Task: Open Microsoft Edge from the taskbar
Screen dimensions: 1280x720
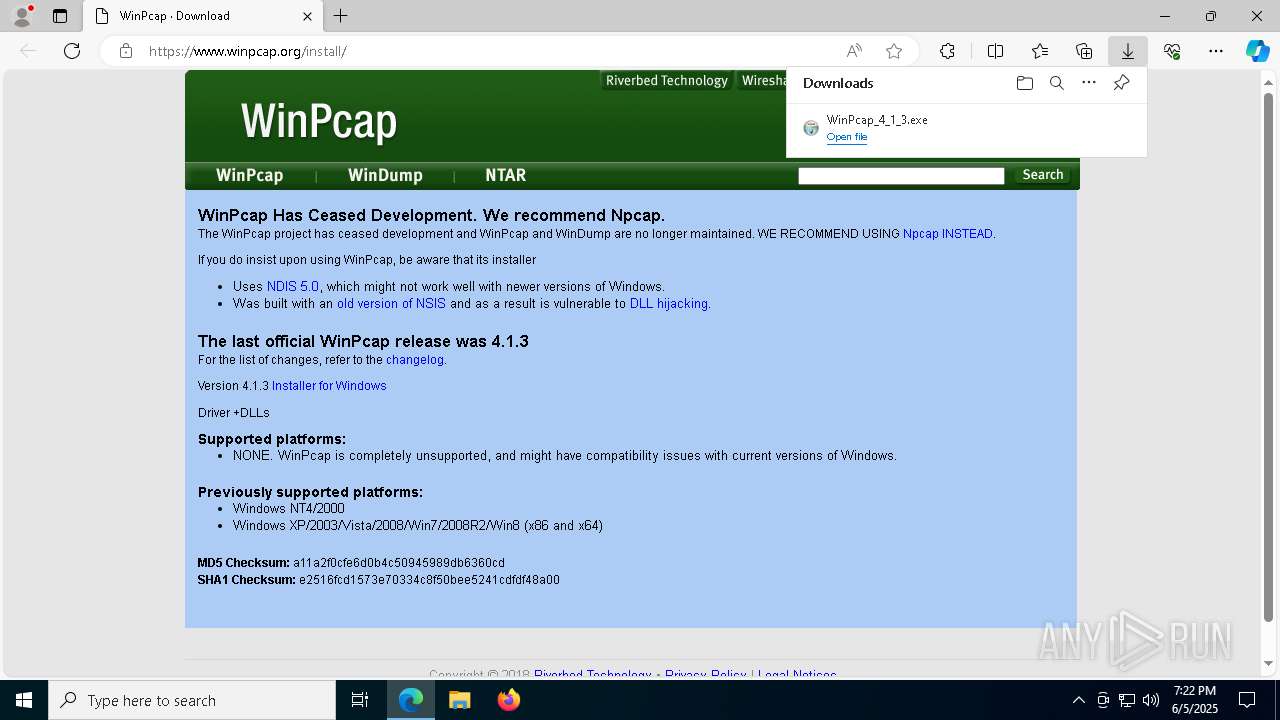Action: (411, 700)
